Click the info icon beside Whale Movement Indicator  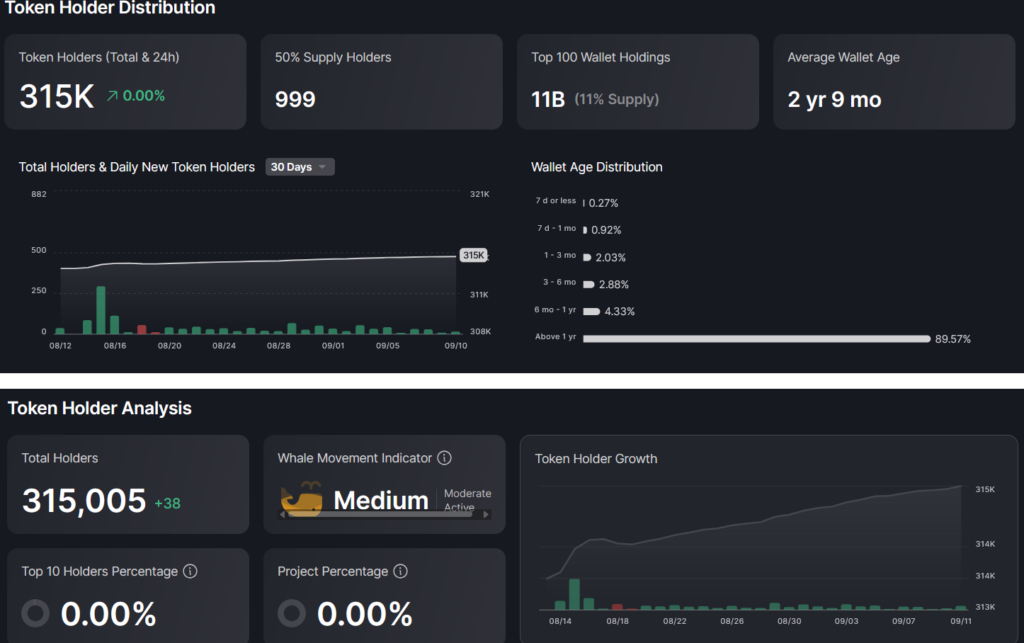click(x=444, y=458)
